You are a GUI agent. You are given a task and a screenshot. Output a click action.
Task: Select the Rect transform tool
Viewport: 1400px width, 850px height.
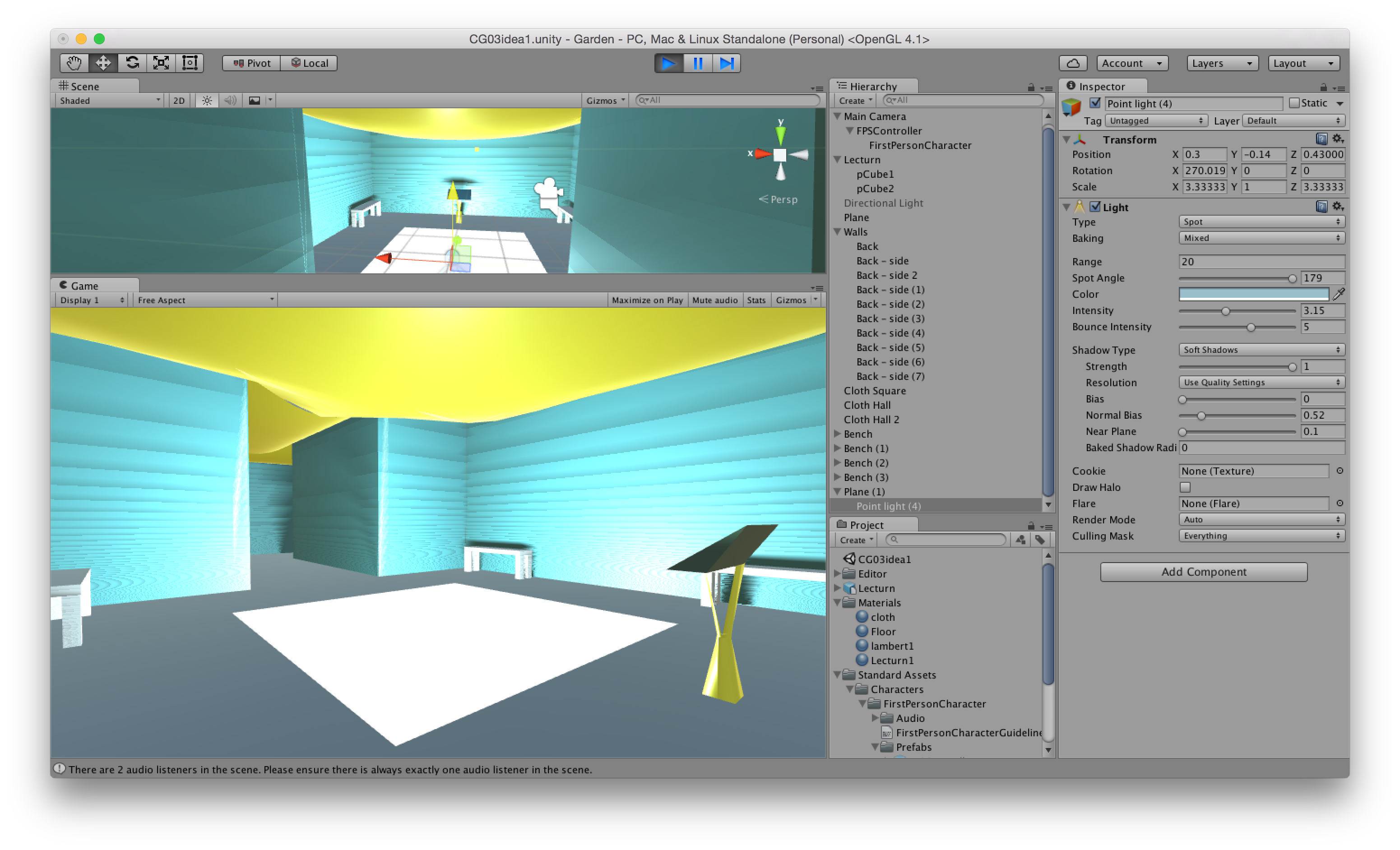pyautogui.click(x=190, y=63)
